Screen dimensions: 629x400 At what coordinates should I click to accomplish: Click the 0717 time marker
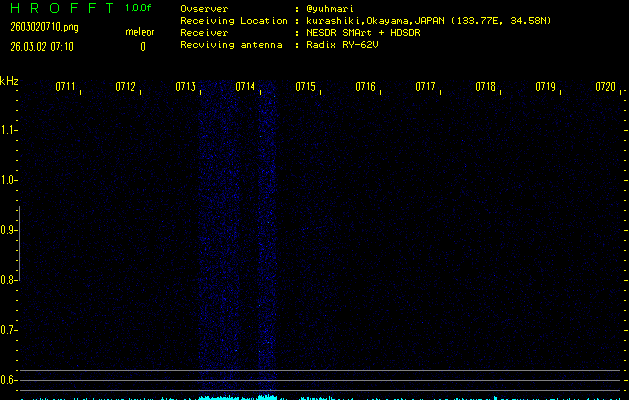pos(425,86)
